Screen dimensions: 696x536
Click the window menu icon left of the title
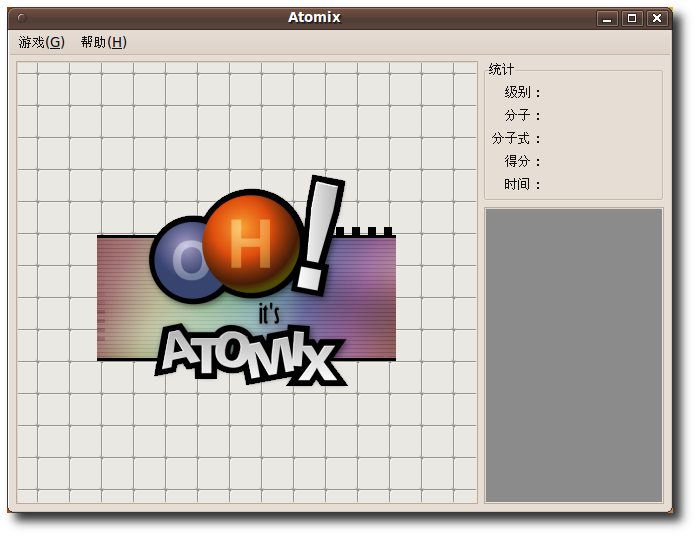22,18
